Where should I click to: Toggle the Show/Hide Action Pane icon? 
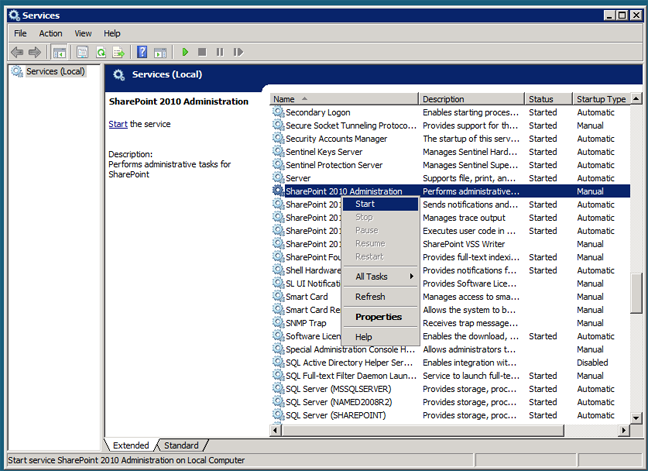point(160,52)
